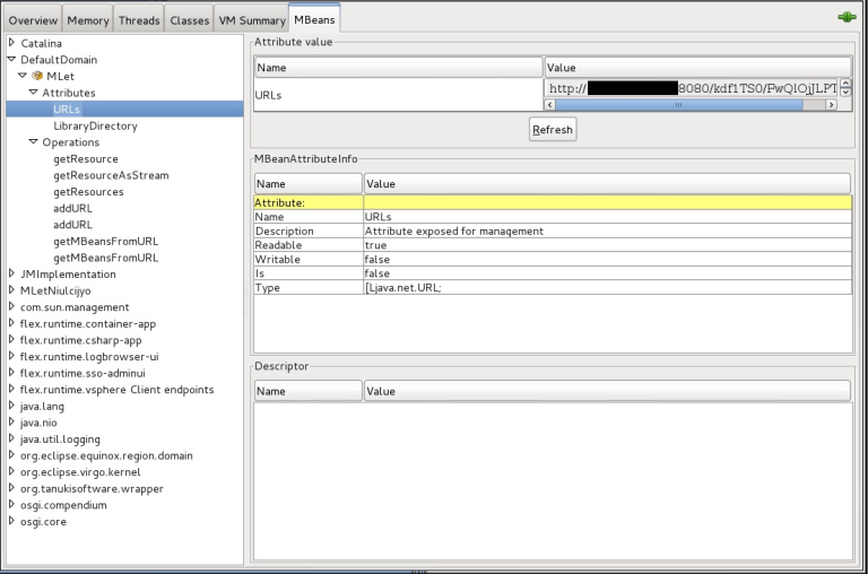Expand the JMImplementation node

(x=12, y=273)
